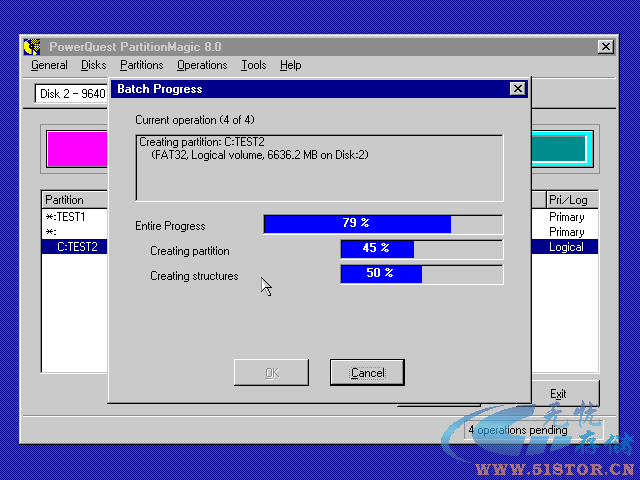
Task: Click the current operation description box
Action: point(319,166)
